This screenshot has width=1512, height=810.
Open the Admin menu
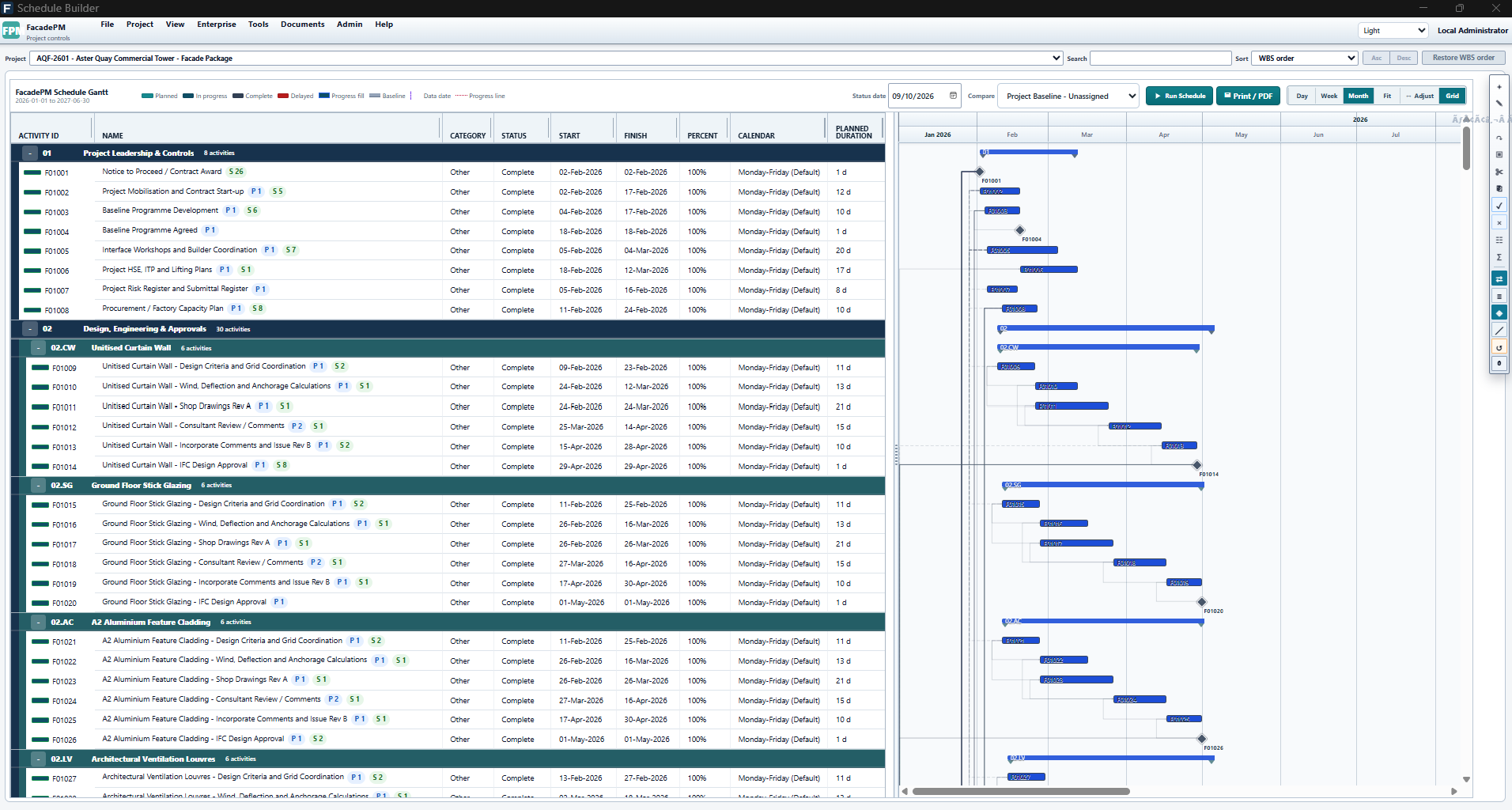(350, 25)
